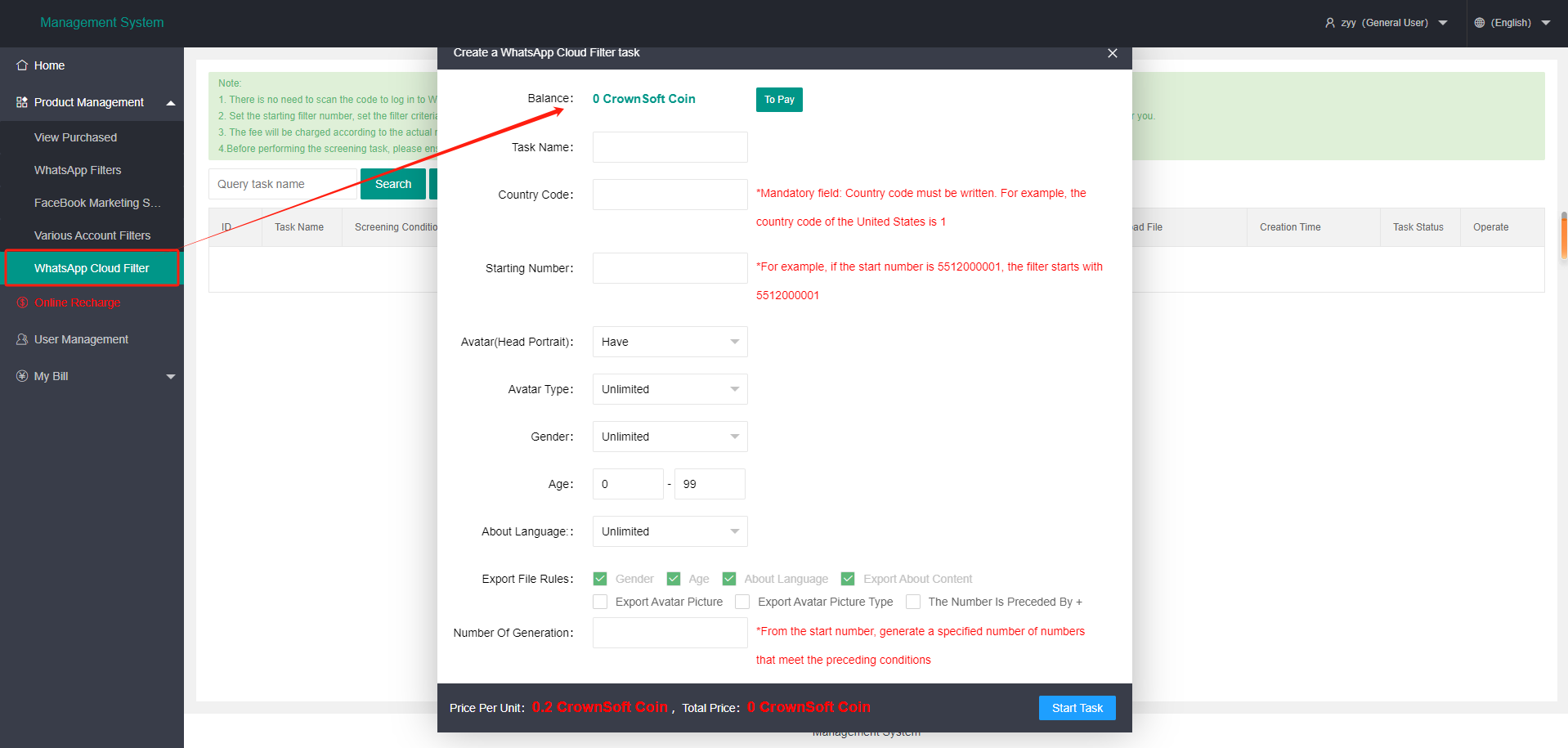This screenshot has height=748, width=1568.
Task: Open the Avatar(Head Portrait) dropdown
Action: click(670, 342)
